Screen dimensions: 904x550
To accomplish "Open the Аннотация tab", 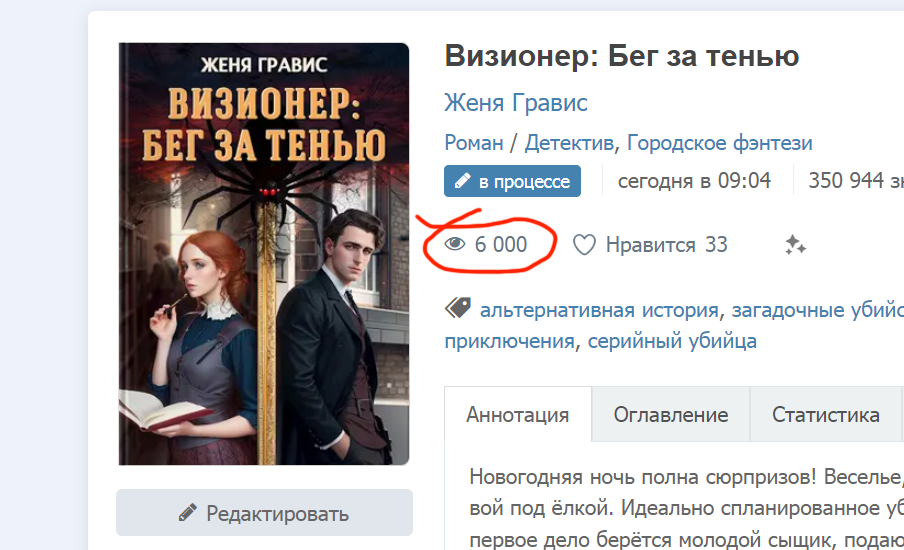I will [518, 415].
